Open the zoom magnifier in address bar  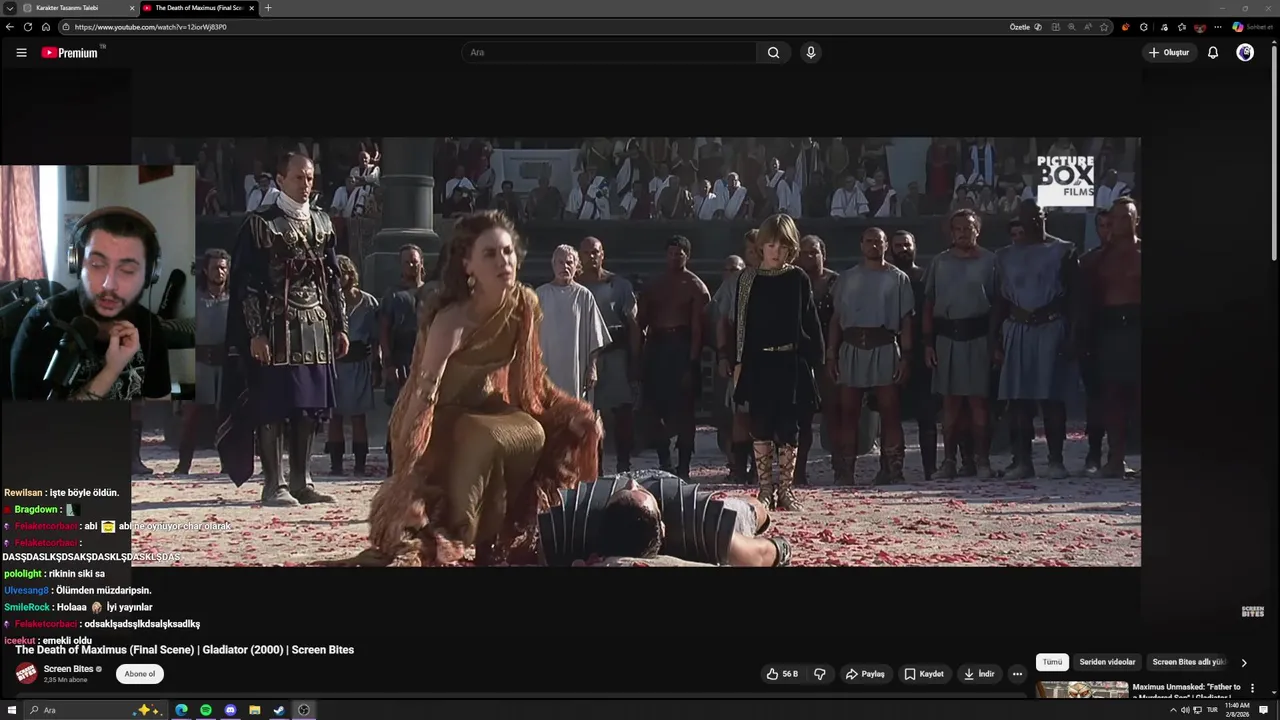pos(1072,27)
